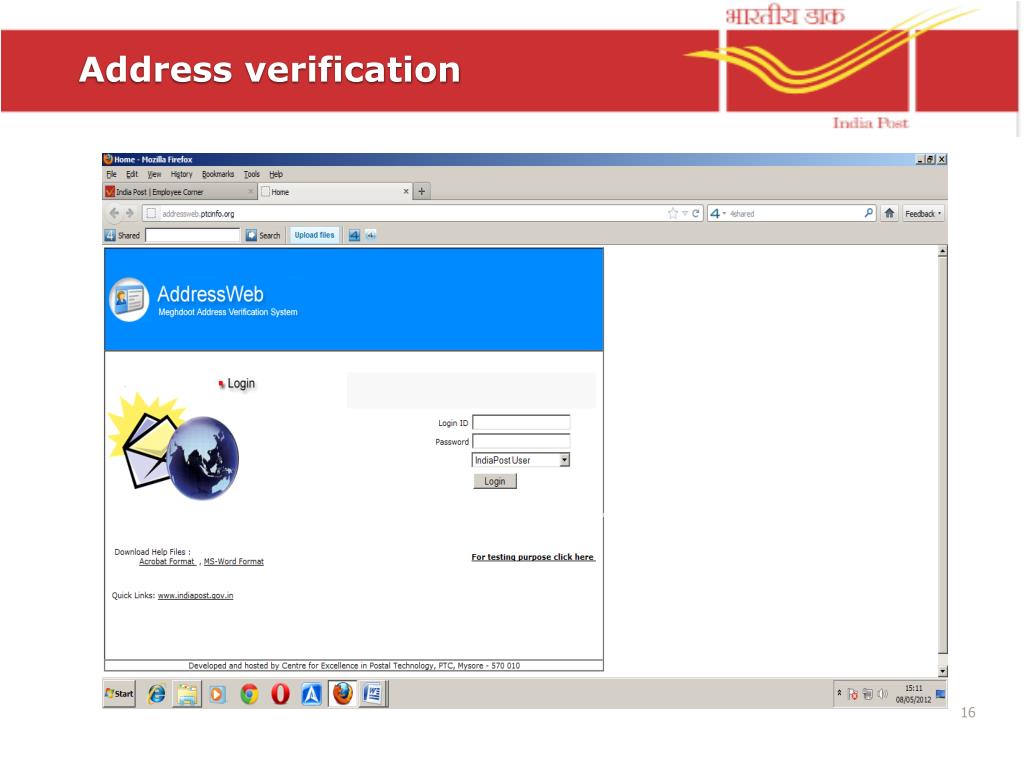Open Windows Media Player taskbar icon

(x=217, y=694)
